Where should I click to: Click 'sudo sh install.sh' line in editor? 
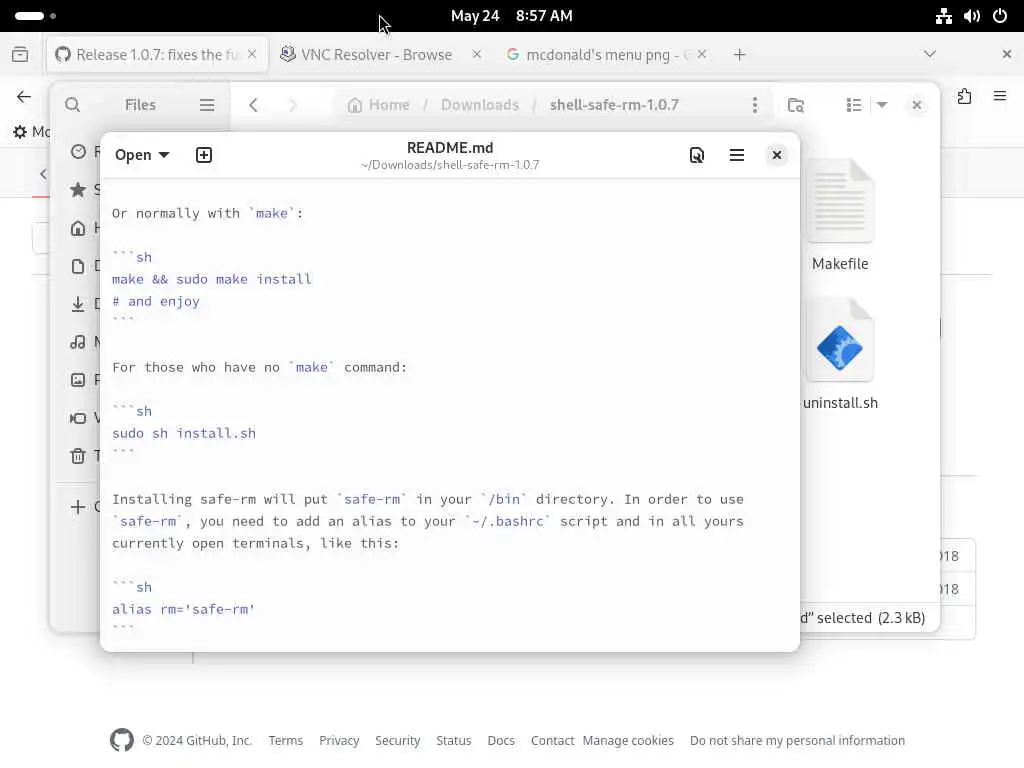tap(184, 434)
